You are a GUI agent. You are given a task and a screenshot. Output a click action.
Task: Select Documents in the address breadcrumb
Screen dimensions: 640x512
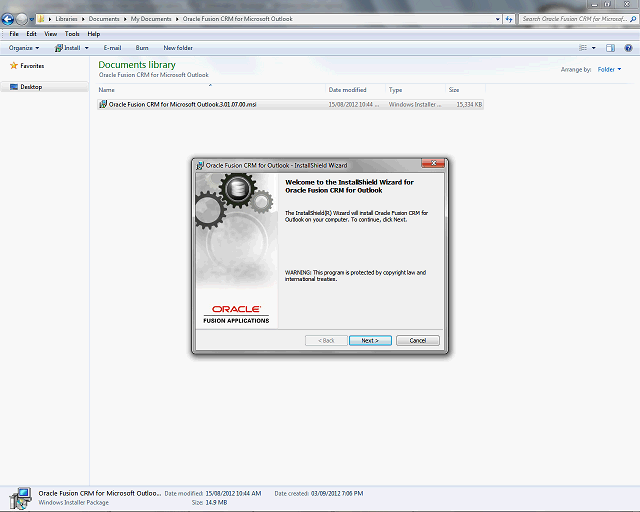pos(104,19)
